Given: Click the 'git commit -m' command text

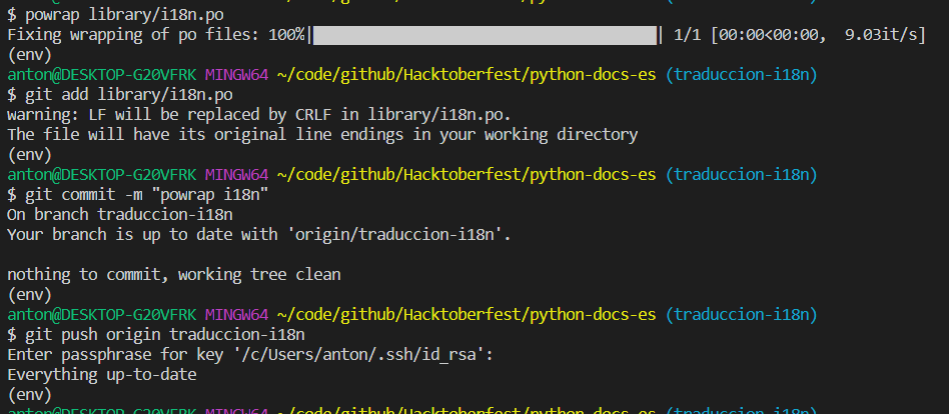Looking at the screenshot, I should click(84, 195).
